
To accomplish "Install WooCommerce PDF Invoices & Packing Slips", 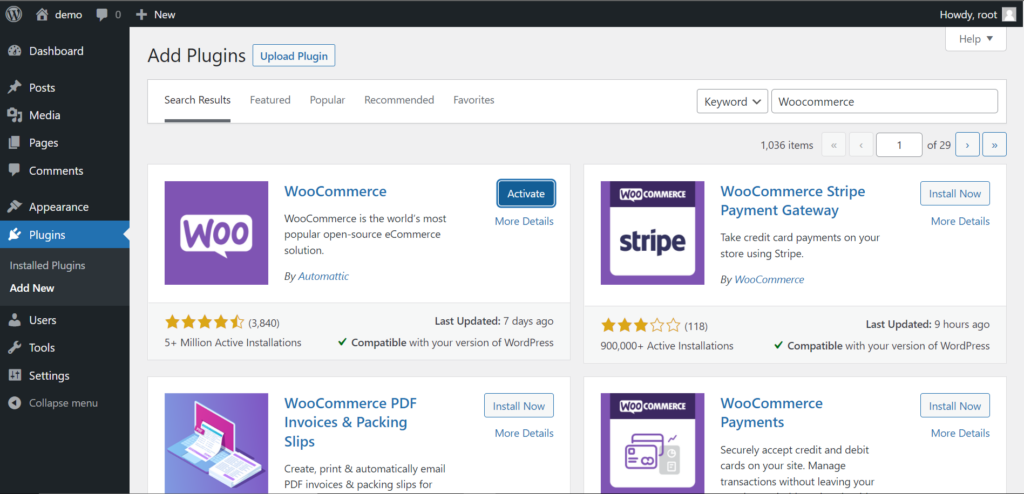I will (x=519, y=406).
